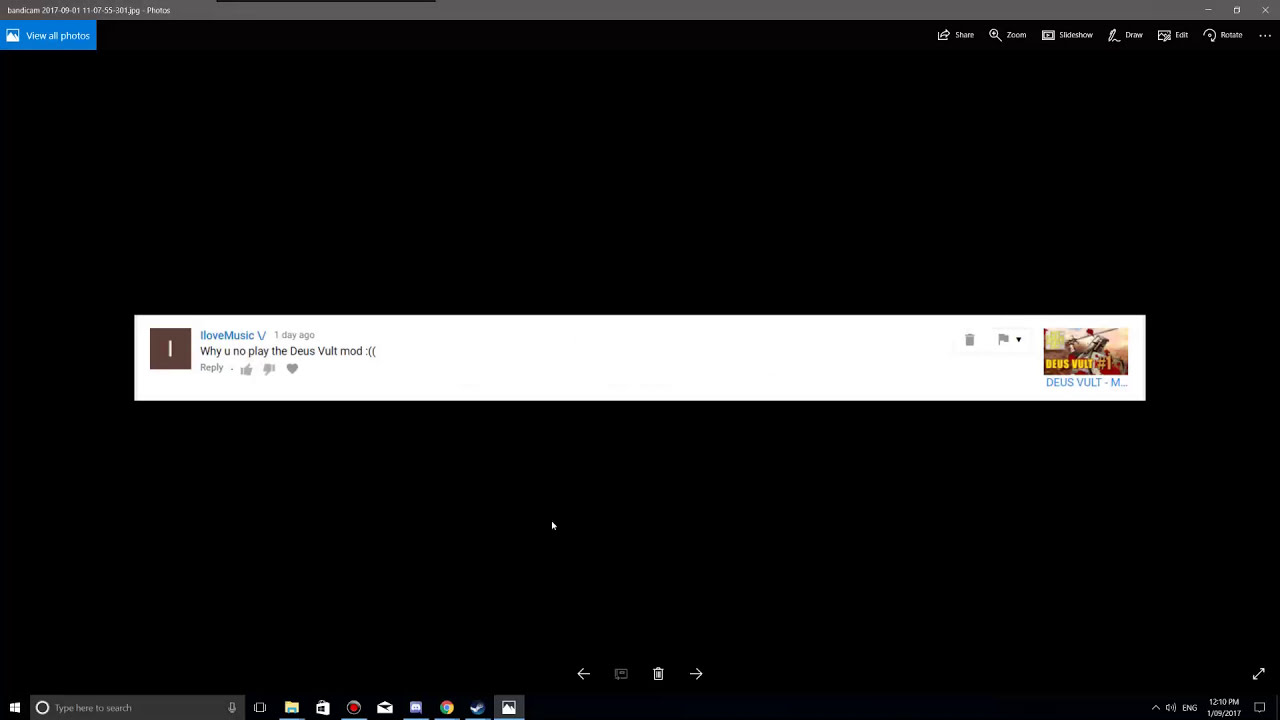Click the flag icon on comment
Viewport: 1280px width, 720px height.
1003,340
